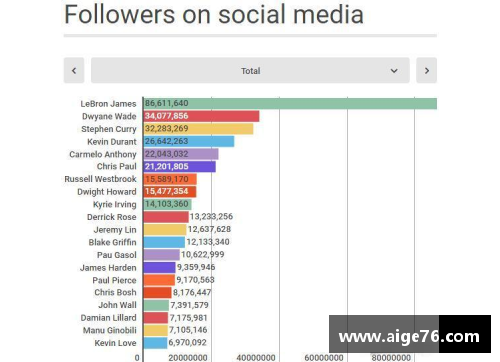500x362 pixels.
Task: Click the 10,622,999 value next to Pau Gasol
Action: point(203,255)
